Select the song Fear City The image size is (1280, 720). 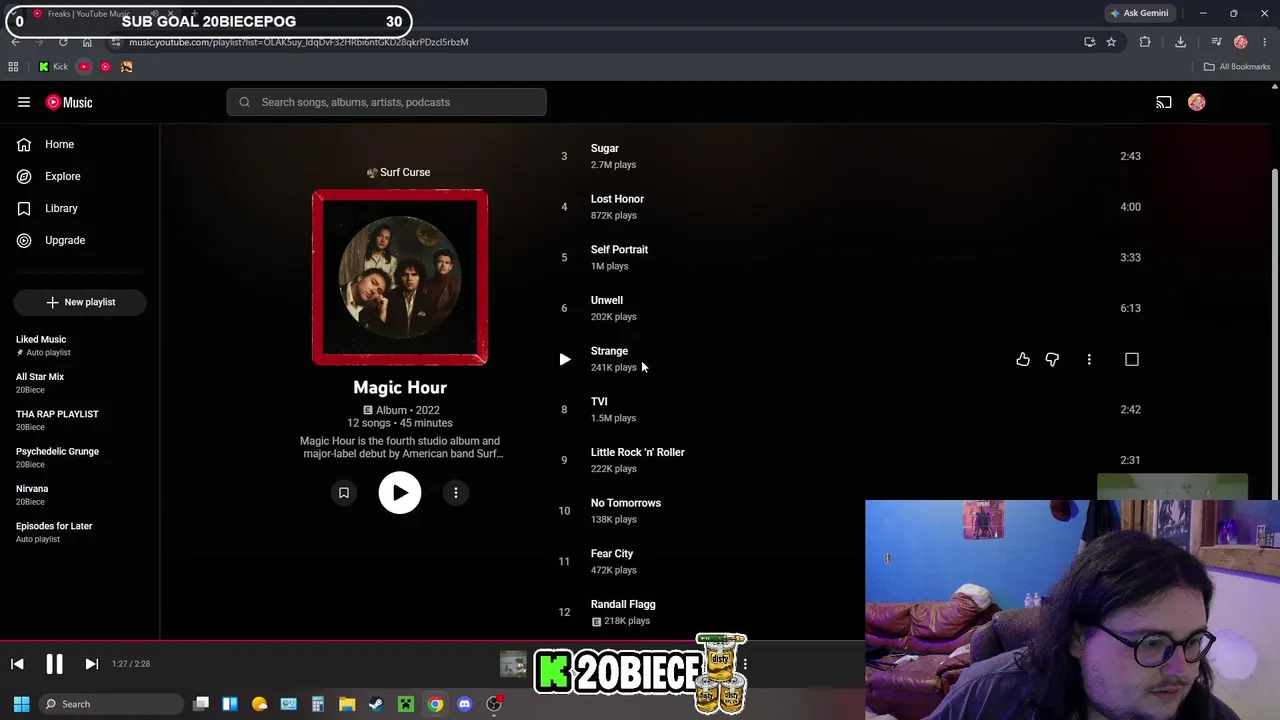pyautogui.click(x=612, y=554)
